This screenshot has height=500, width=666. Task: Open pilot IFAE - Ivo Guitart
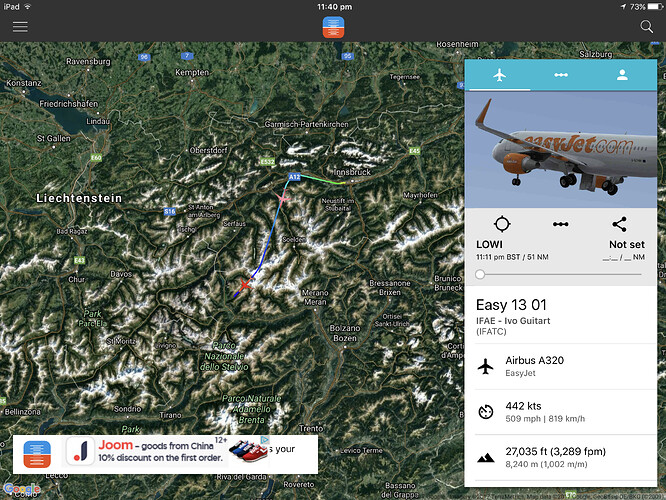click(513, 321)
